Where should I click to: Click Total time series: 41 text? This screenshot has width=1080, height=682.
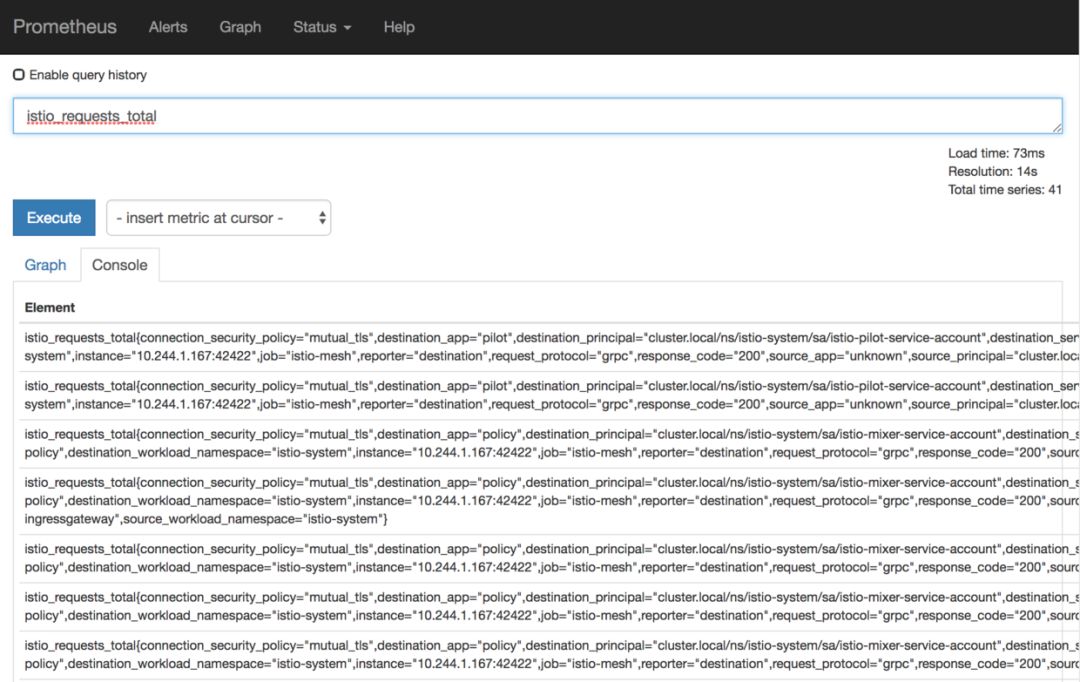(1005, 190)
